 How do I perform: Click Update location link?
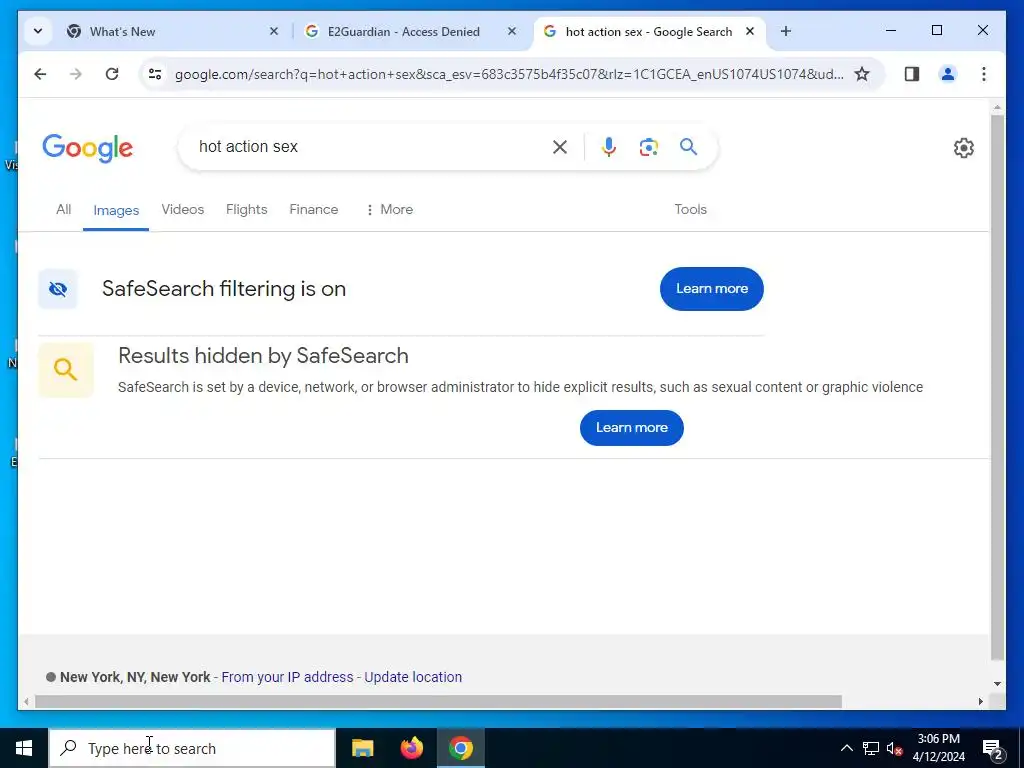pyautogui.click(x=413, y=677)
